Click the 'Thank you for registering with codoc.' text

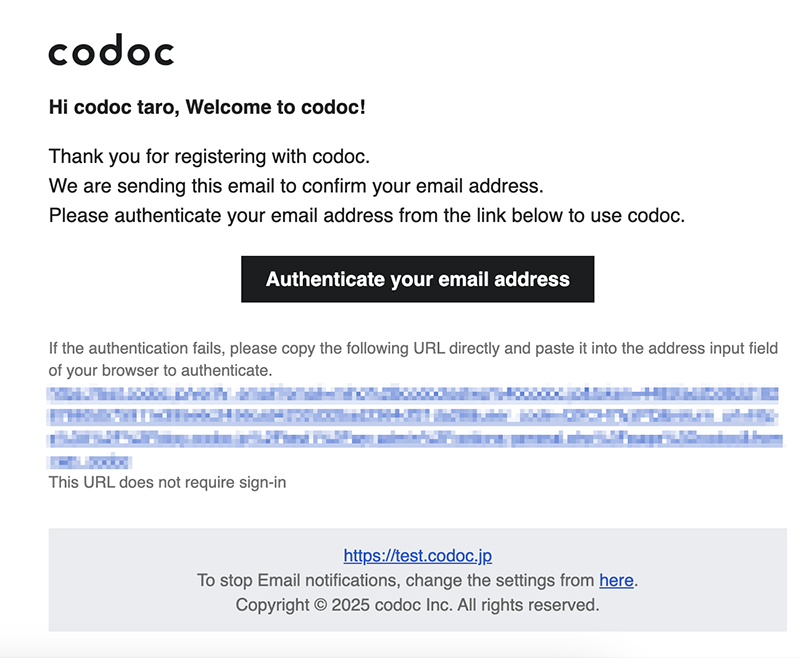coord(209,157)
